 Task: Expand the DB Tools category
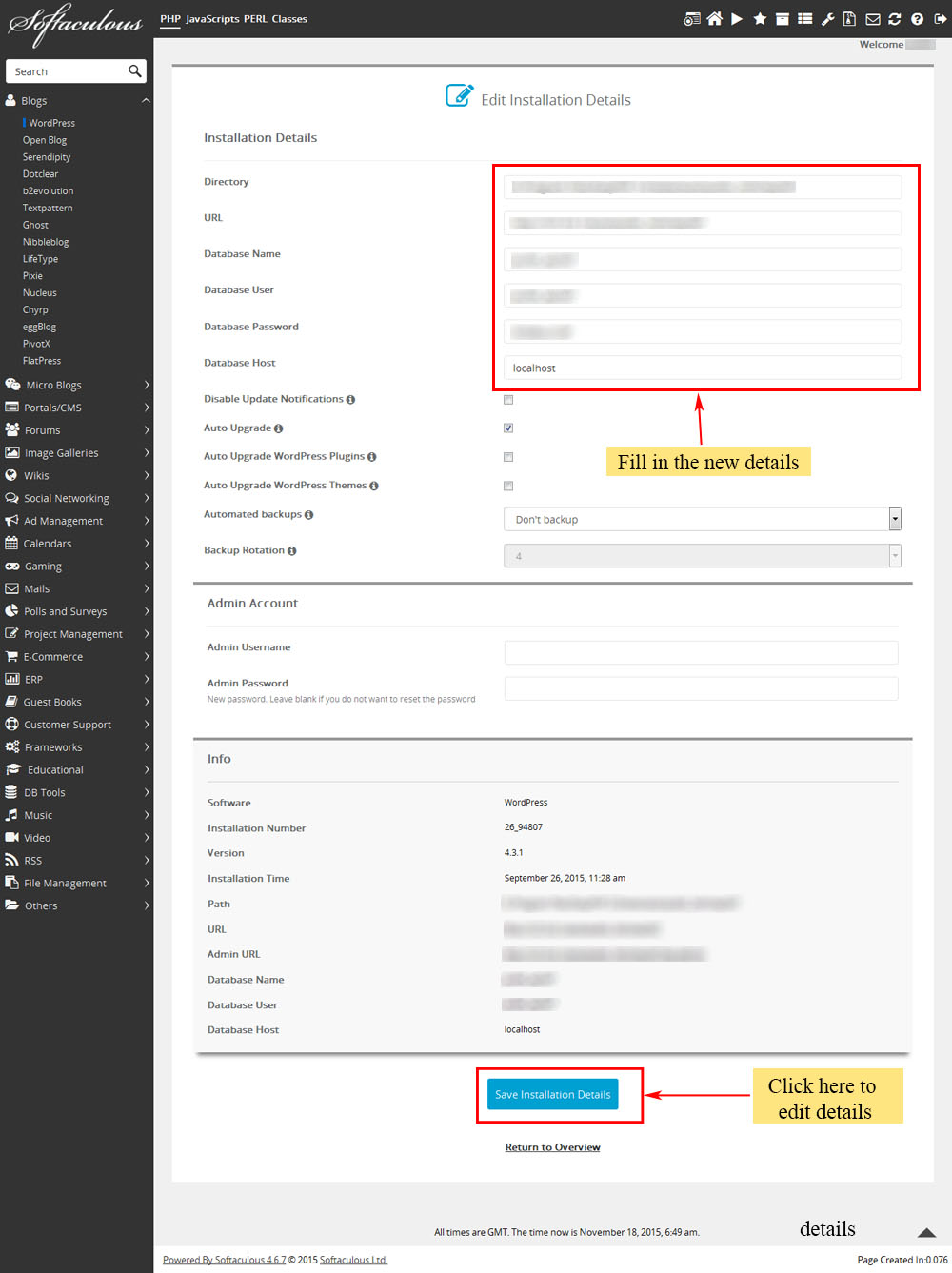point(76,792)
